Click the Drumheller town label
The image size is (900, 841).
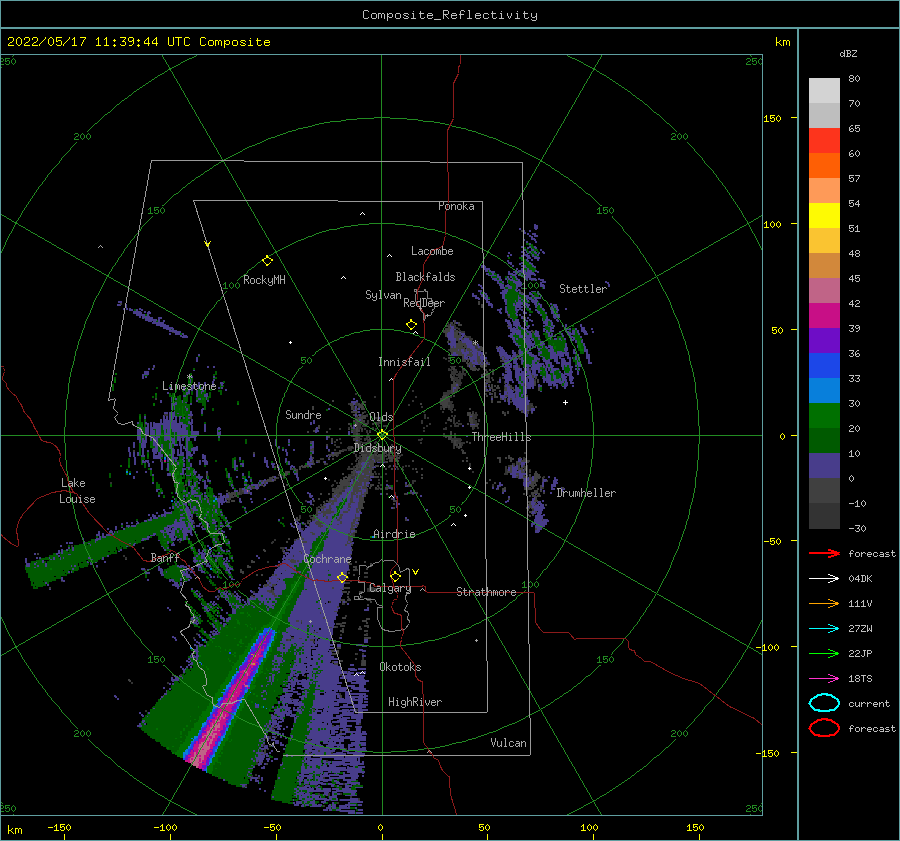coord(586,493)
